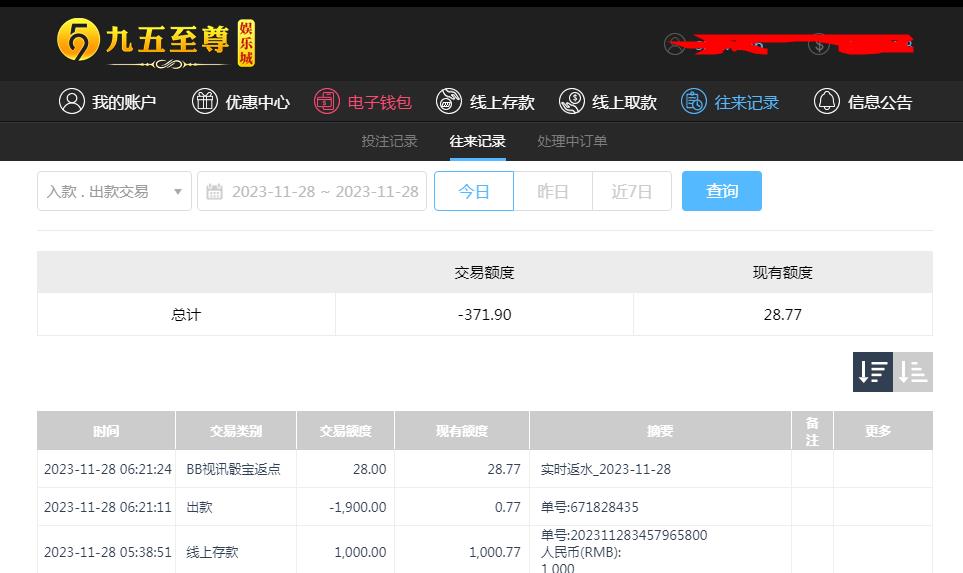
Task: Switch to the 投注记录 tab
Action: [389, 141]
